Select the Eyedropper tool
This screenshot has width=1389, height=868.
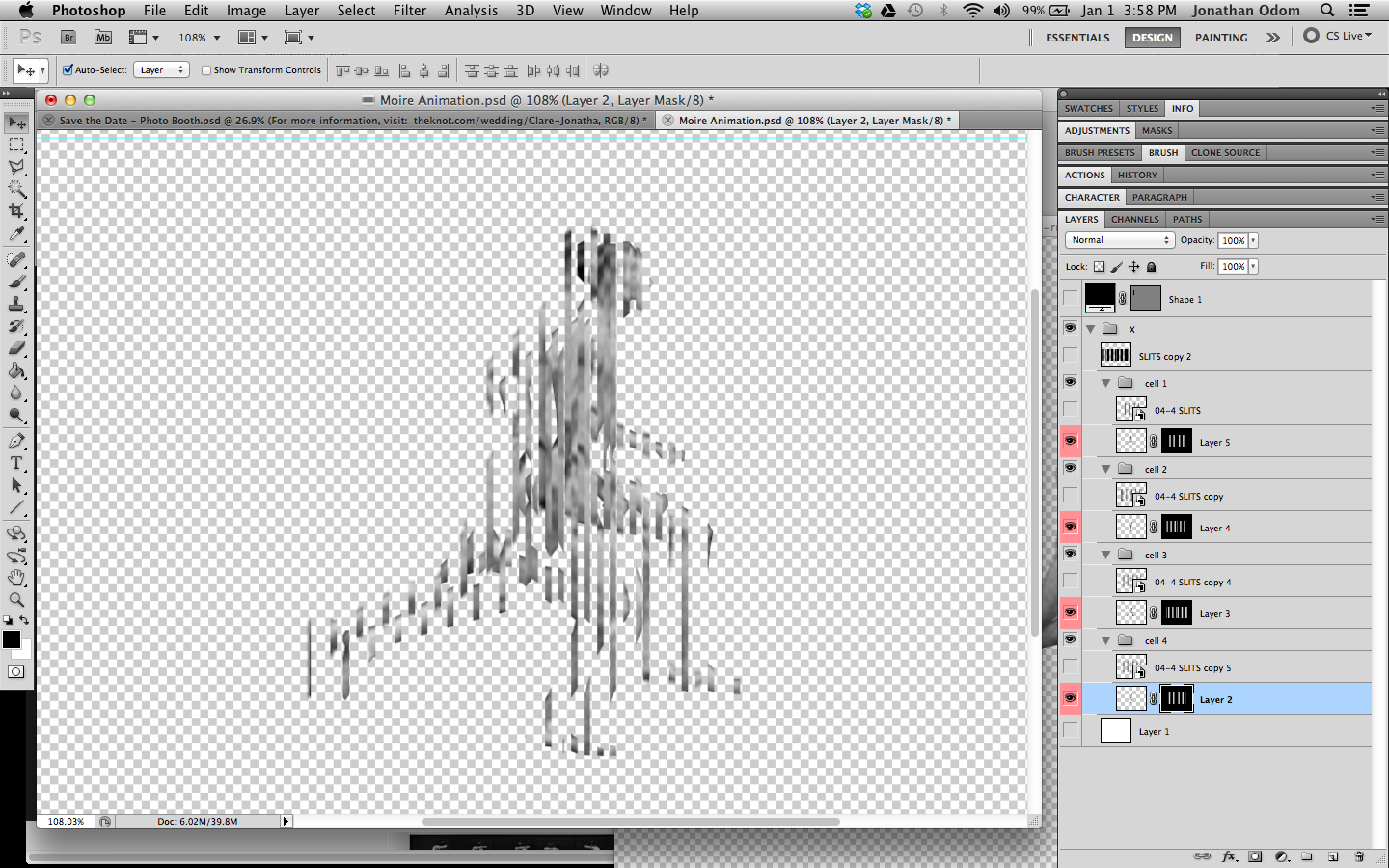[x=15, y=234]
